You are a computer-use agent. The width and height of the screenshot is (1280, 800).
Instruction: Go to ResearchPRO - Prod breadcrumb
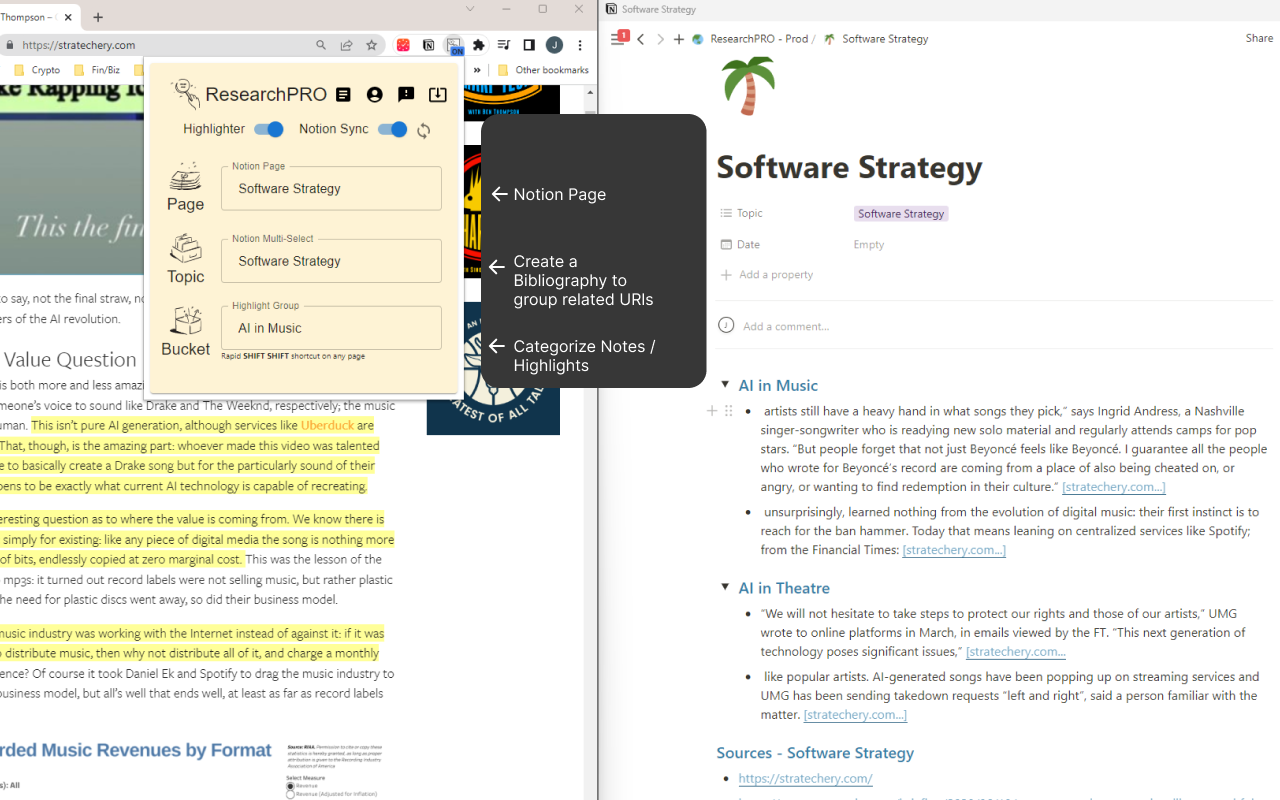tap(758, 39)
